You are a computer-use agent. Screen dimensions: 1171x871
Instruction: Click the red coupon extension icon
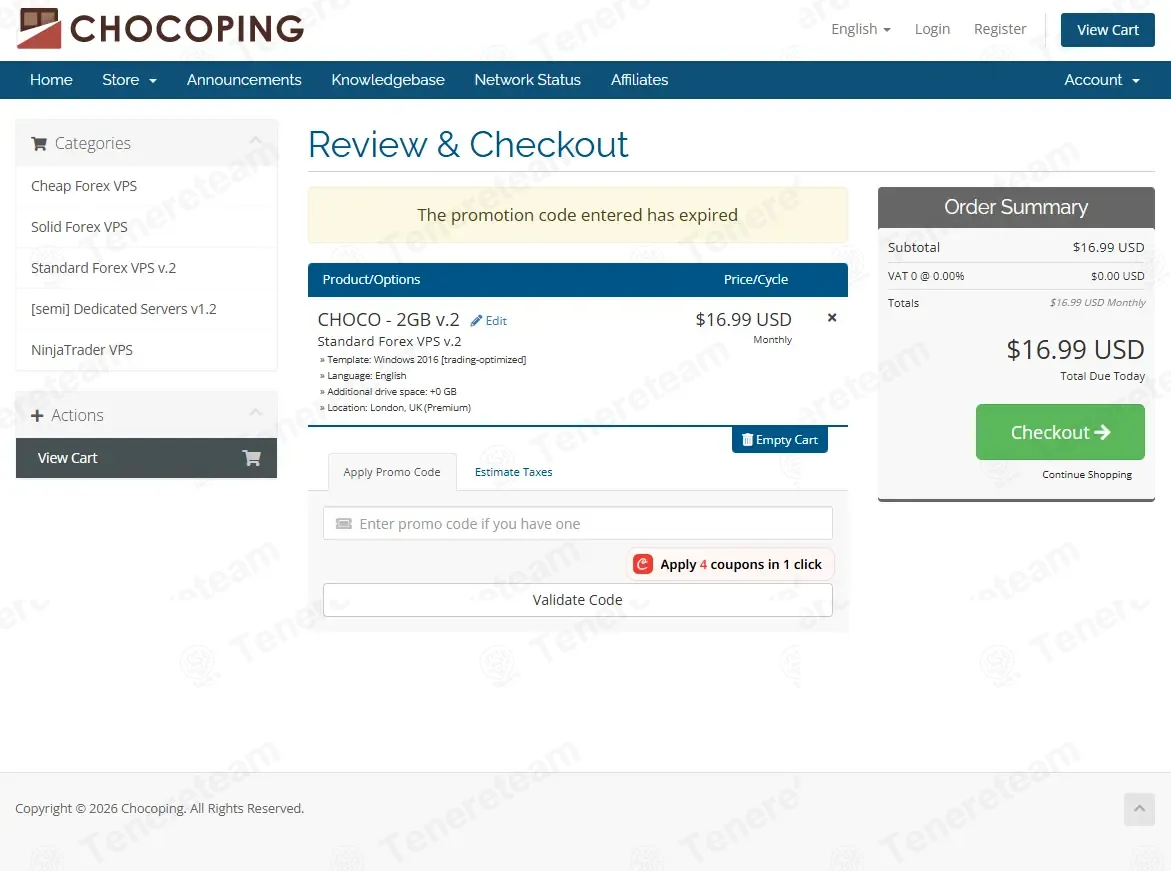click(642, 564)
